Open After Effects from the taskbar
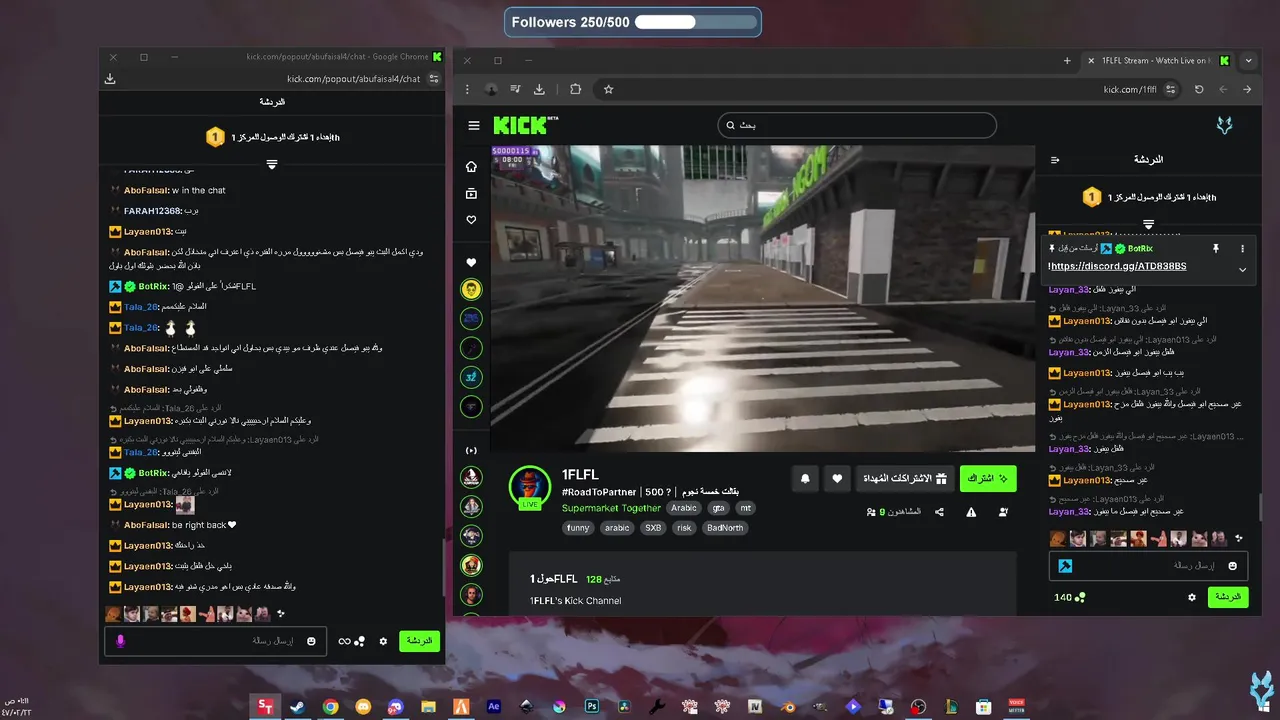The height and width of the screenshot is (720, 1280). click(493, 707)
